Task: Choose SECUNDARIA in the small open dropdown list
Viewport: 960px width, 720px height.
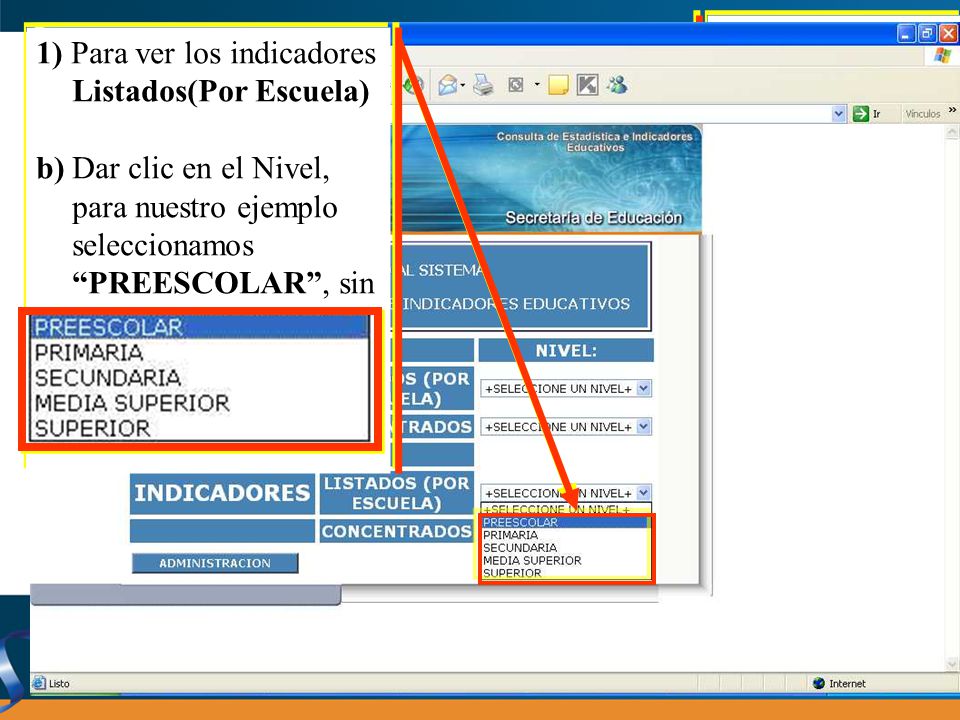Action: (564, 548)
